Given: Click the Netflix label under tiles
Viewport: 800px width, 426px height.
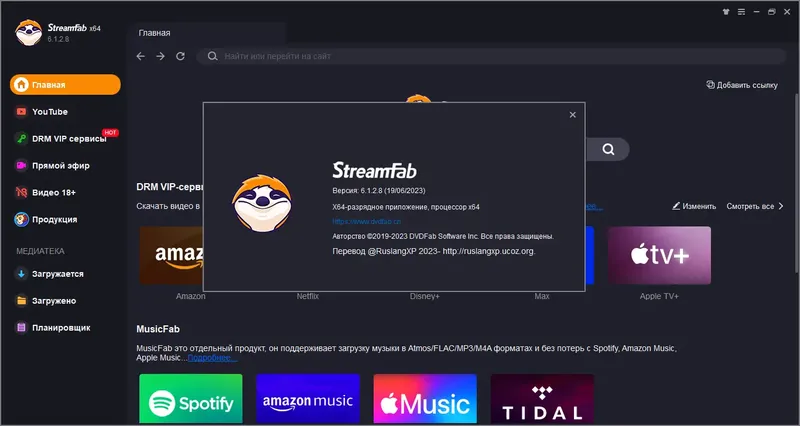Looking at the screenshot, I should (308, 296).
